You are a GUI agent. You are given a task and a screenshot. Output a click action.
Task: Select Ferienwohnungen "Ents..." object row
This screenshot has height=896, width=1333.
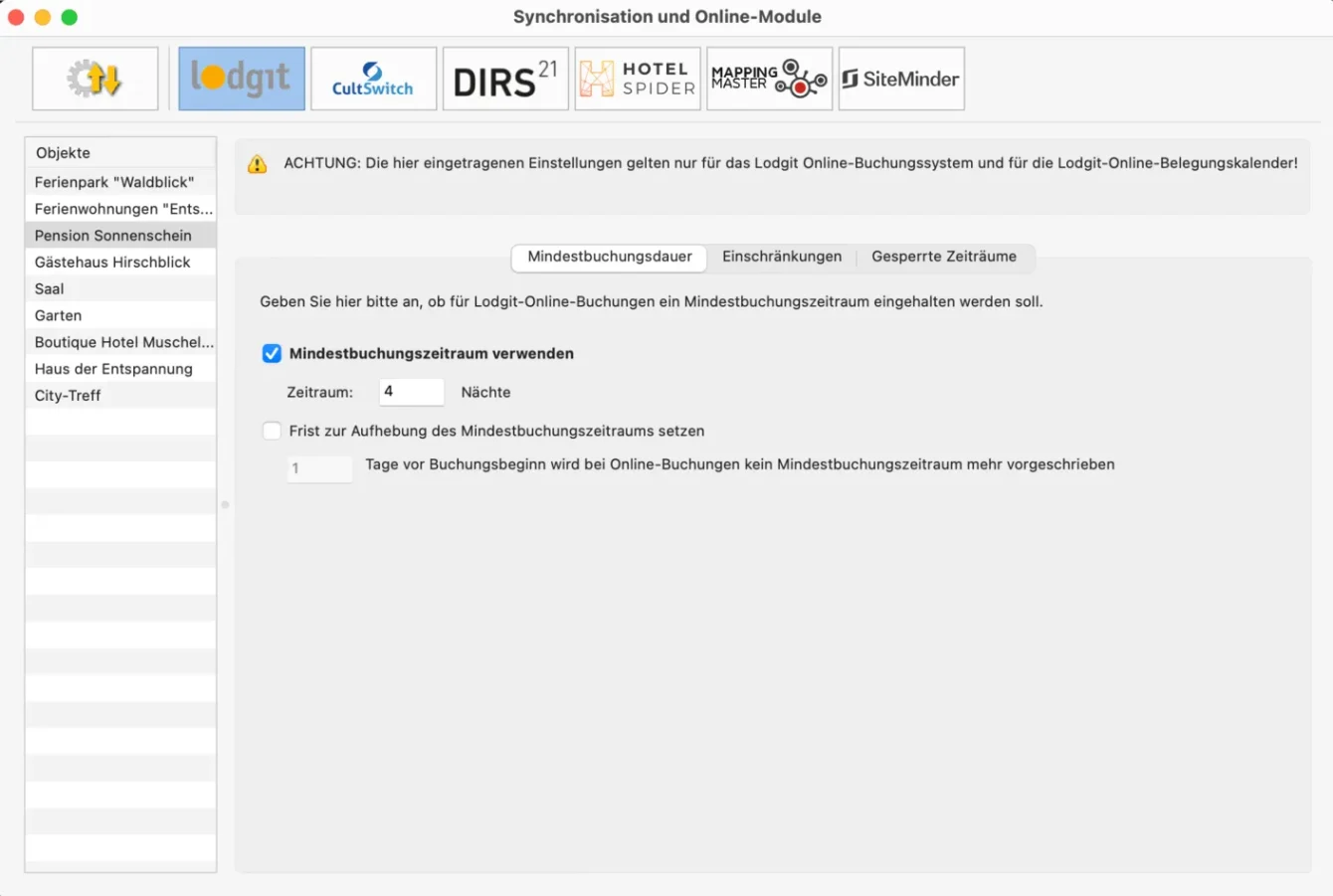click(120, 209)
